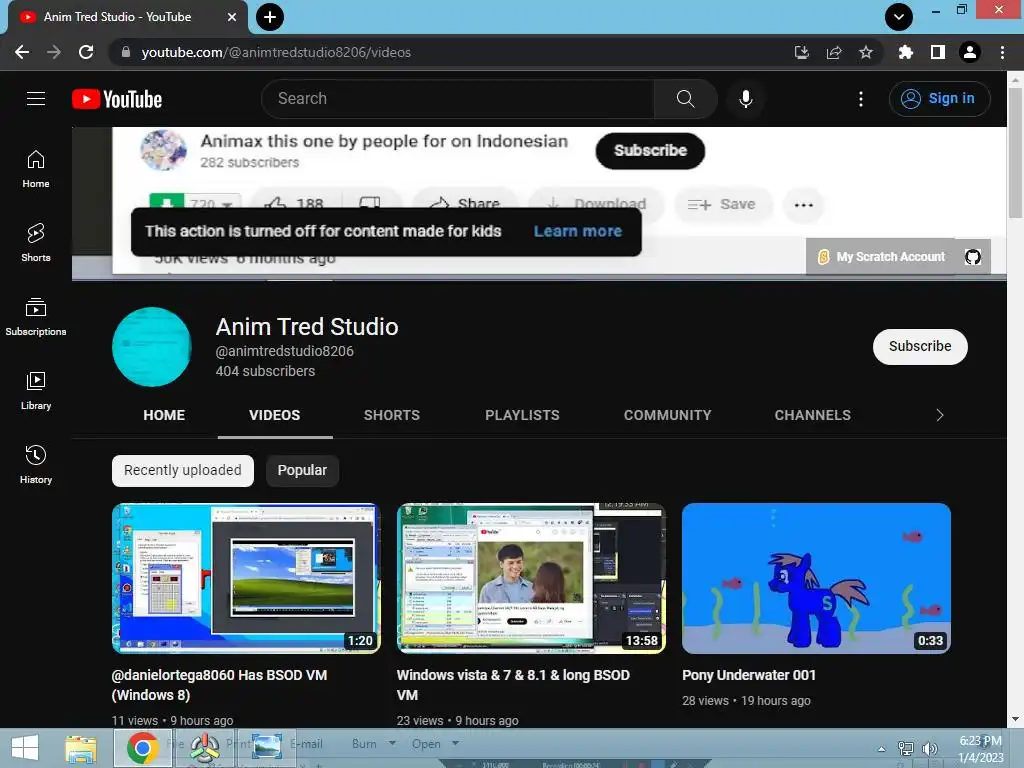Click the page vertical scrollbar
Image resolution: width=1024 pixels, height=768 pixels.
[1015, 153]
